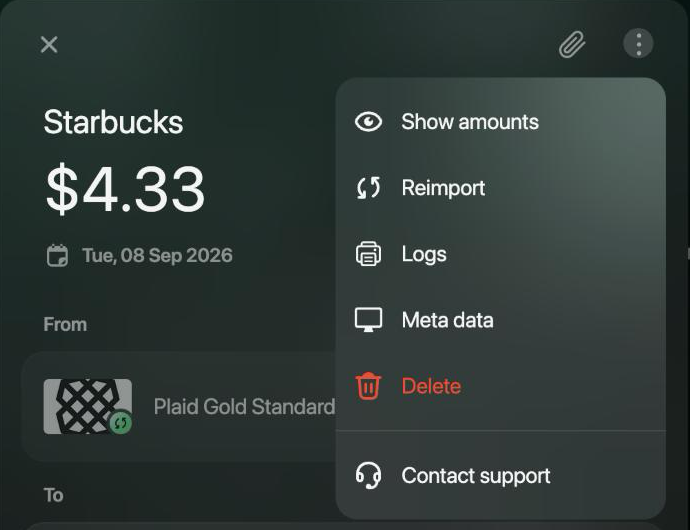Choose Reimport from the menu
Screen dimensions: 690x530
coord(443,188)
